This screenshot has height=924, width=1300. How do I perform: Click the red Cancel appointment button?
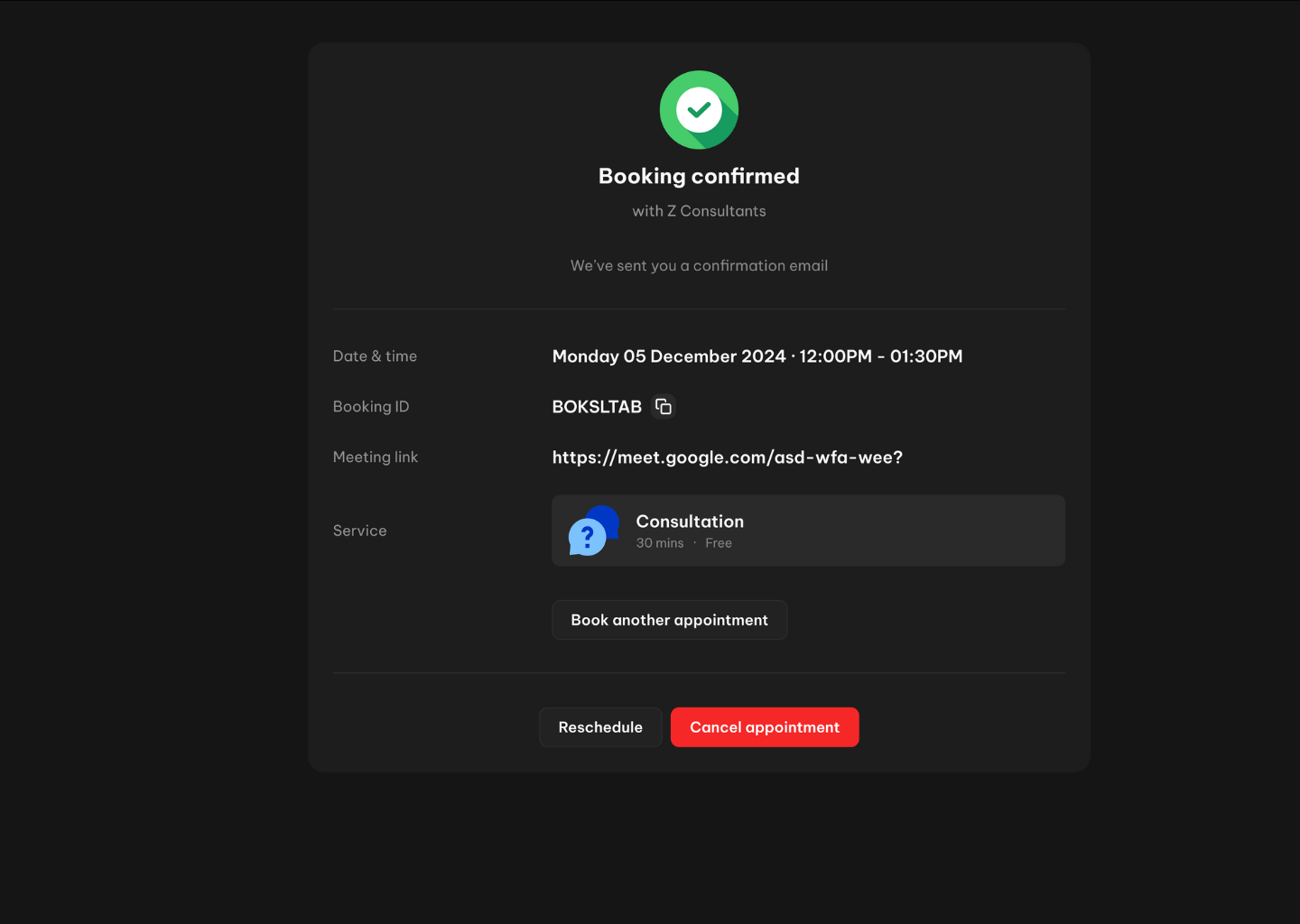pos(764,727)
